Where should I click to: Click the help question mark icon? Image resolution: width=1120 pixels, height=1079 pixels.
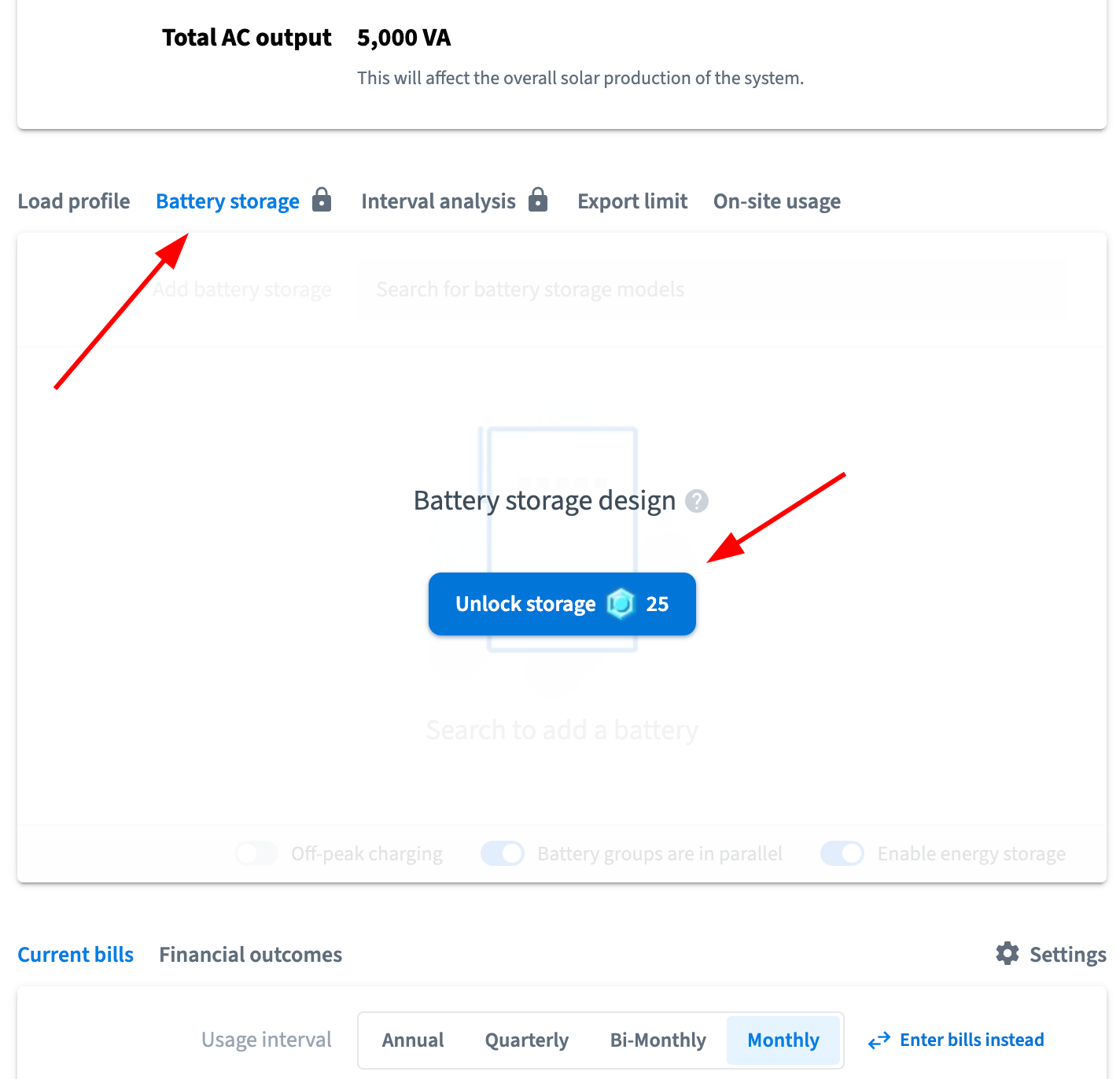(x=697, y=501)
